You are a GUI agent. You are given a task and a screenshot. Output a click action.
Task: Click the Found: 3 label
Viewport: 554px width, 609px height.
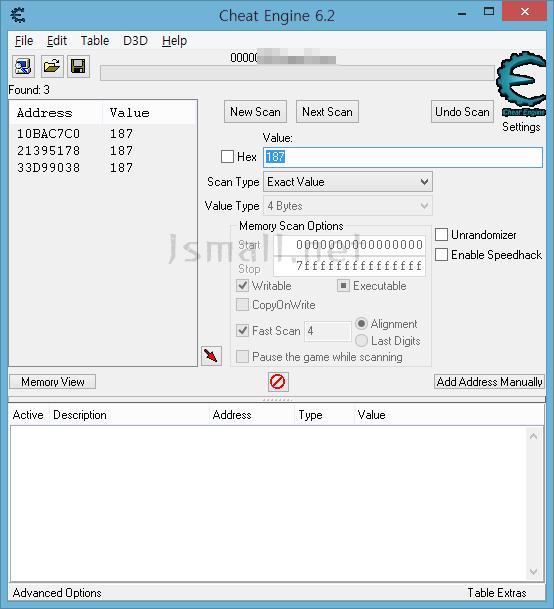coord(29,90)
